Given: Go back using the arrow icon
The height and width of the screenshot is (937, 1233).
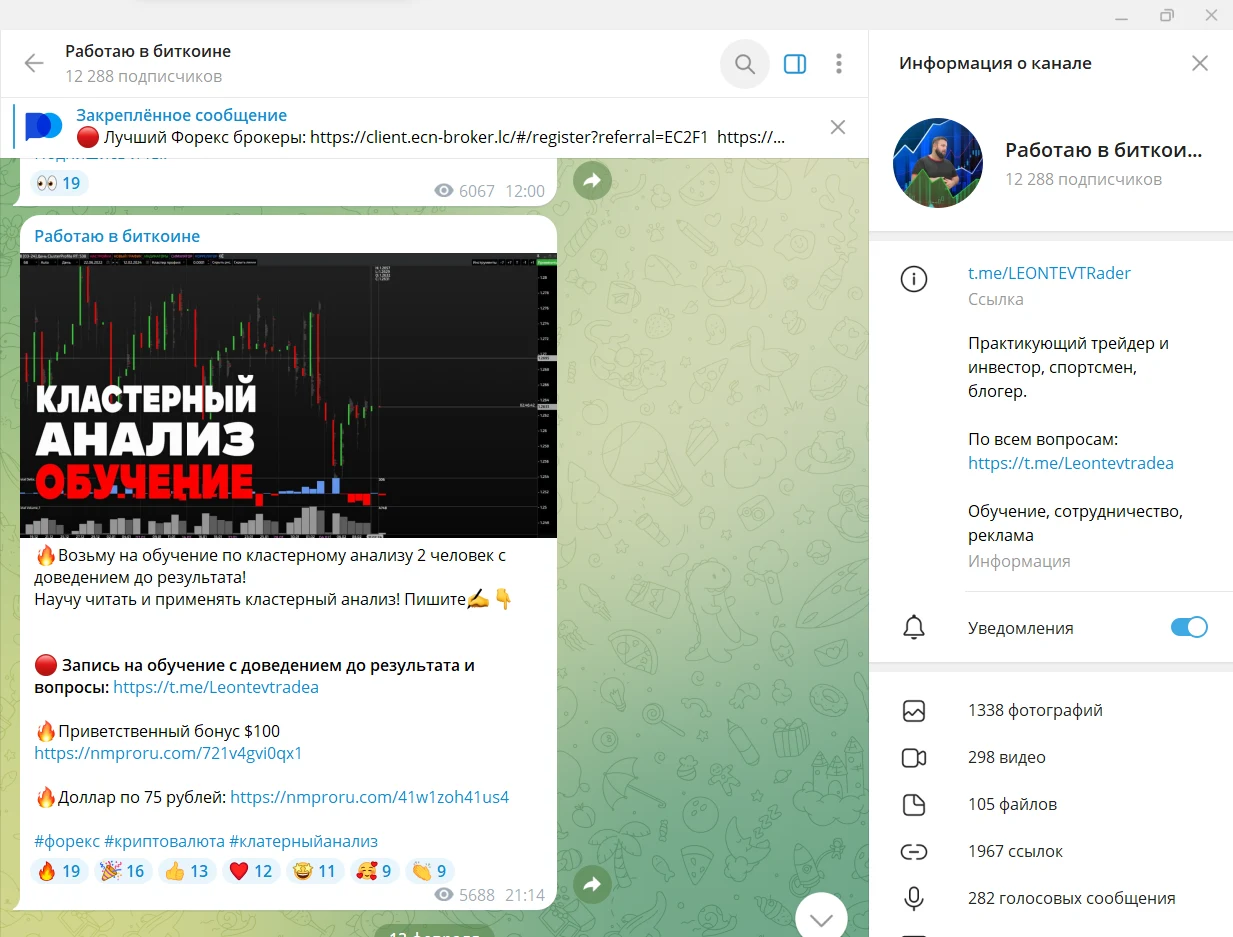Looking at the screenshot, I should pos(34,64).
